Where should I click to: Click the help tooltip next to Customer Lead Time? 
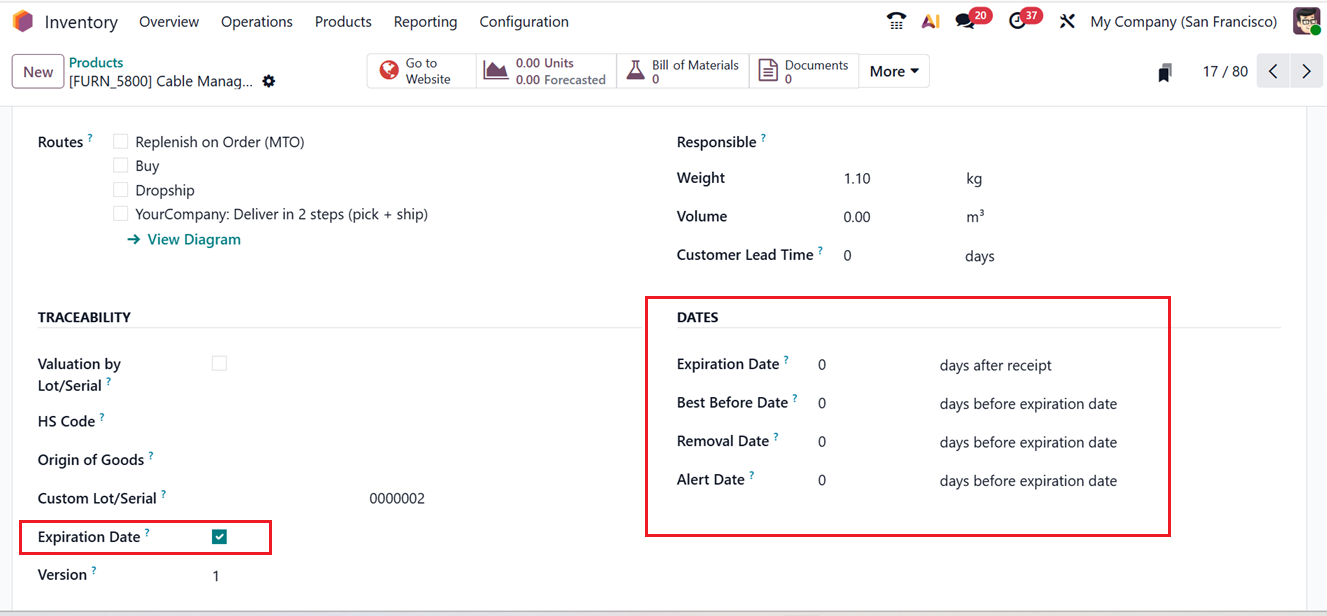[x=820, y=250]
